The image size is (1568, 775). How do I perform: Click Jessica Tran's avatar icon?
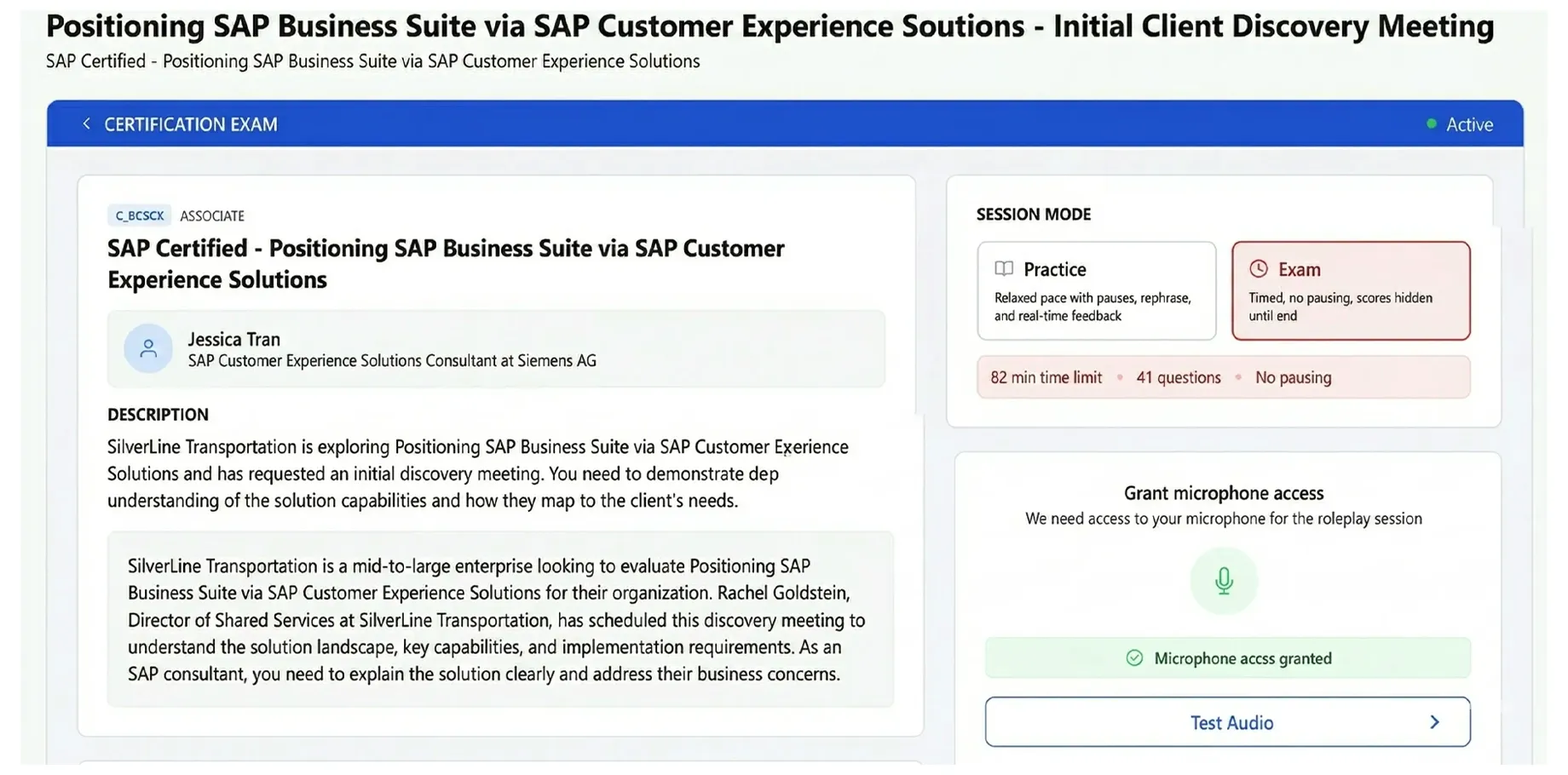(x=148, y=348)
